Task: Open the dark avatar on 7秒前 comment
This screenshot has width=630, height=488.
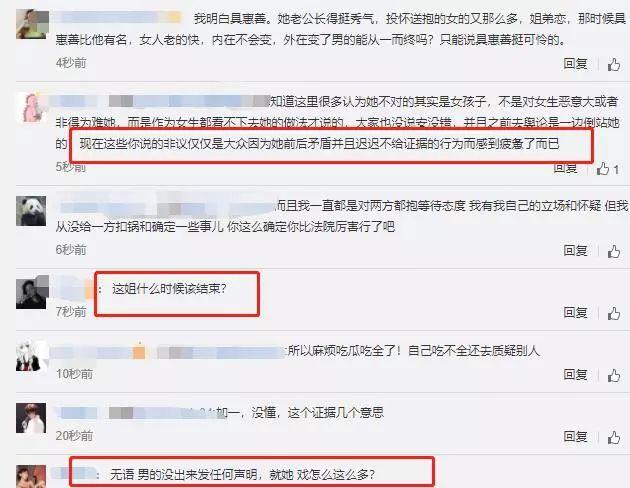Action: (32, 292)
